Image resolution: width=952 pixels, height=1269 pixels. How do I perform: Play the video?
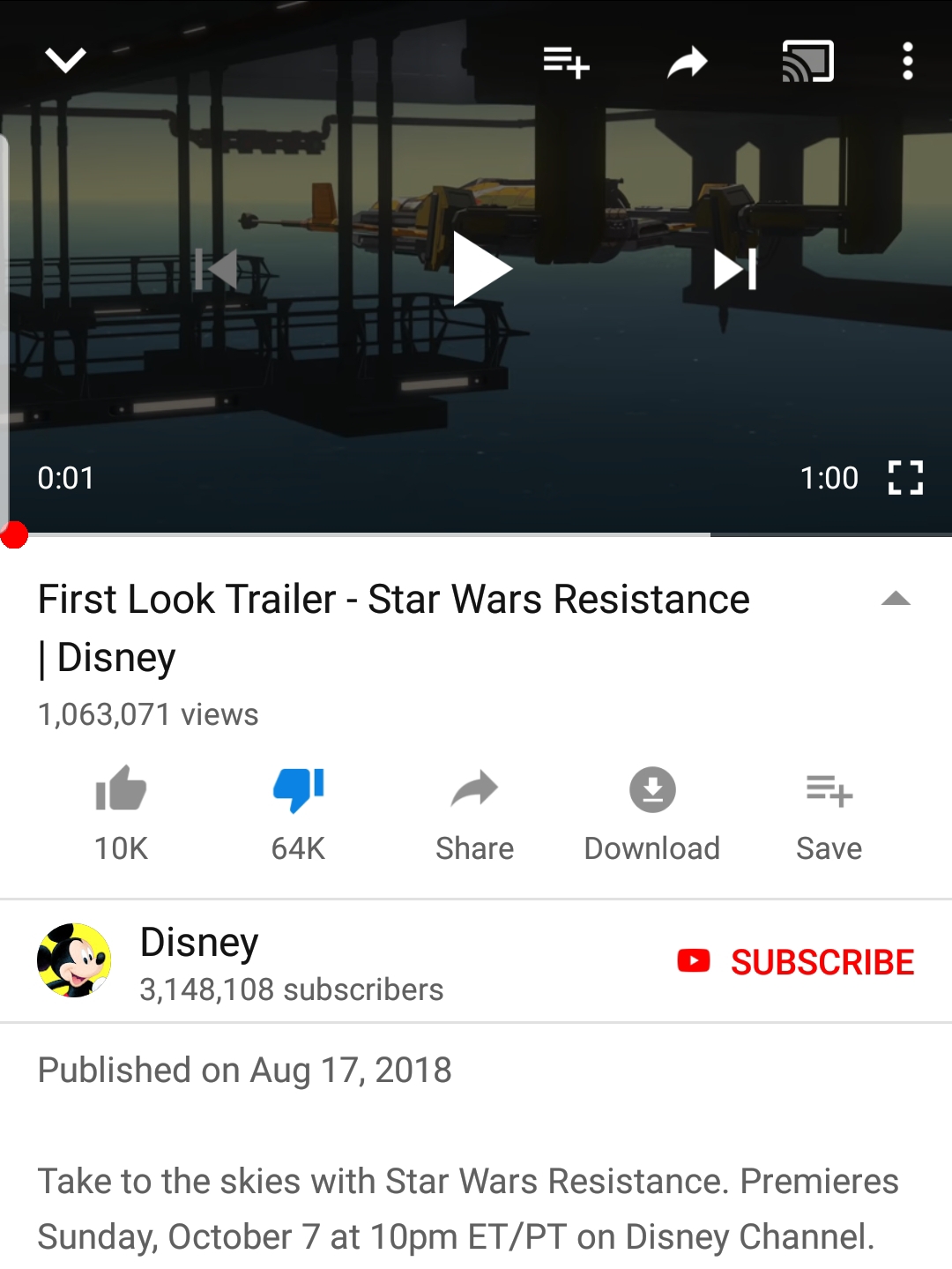pyautogui.click(x=481, y=269)
